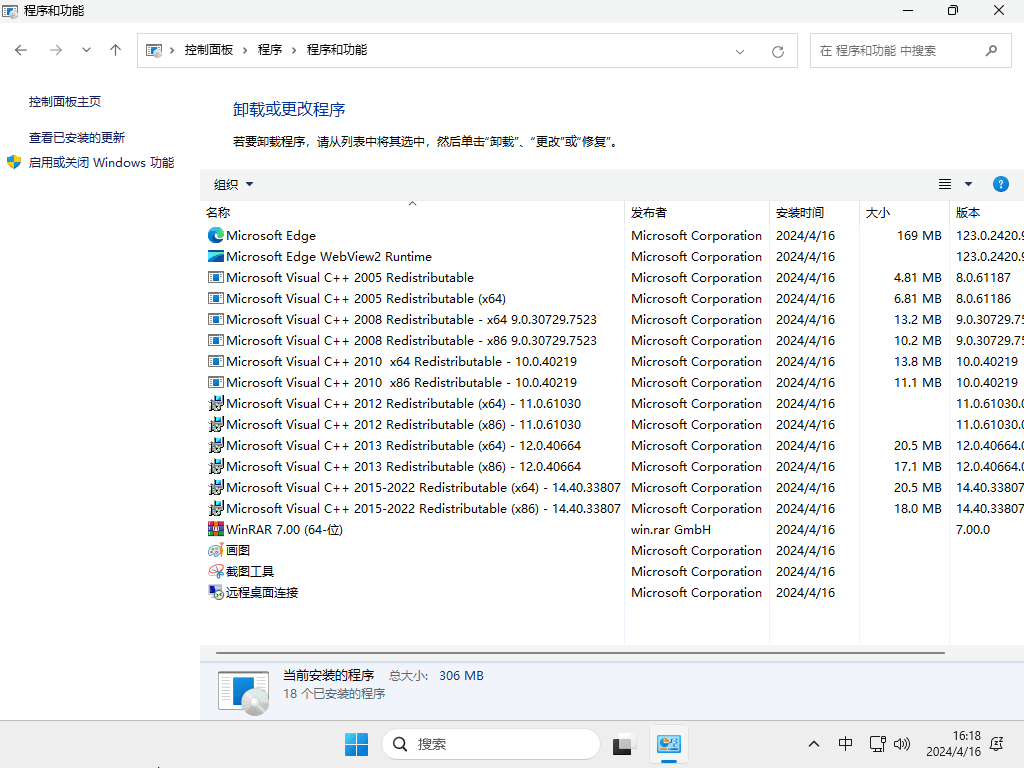Open 控制面板主页 link
The height and width of the screenshot is (768, 1024).
[x=65, y=101]
